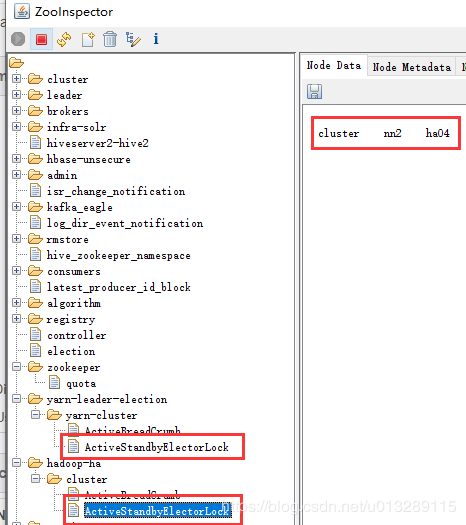The height and width of the screenshot is (525, 466).
Task: Open the node viewers settings icon
Action: (133, 39)
